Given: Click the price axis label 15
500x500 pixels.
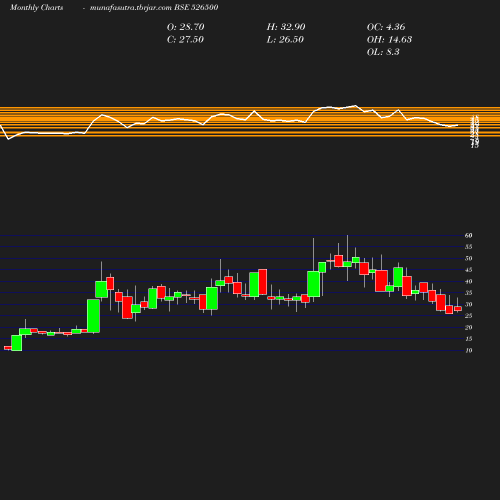Looking at the screenshot, I should tap(469, 339).
